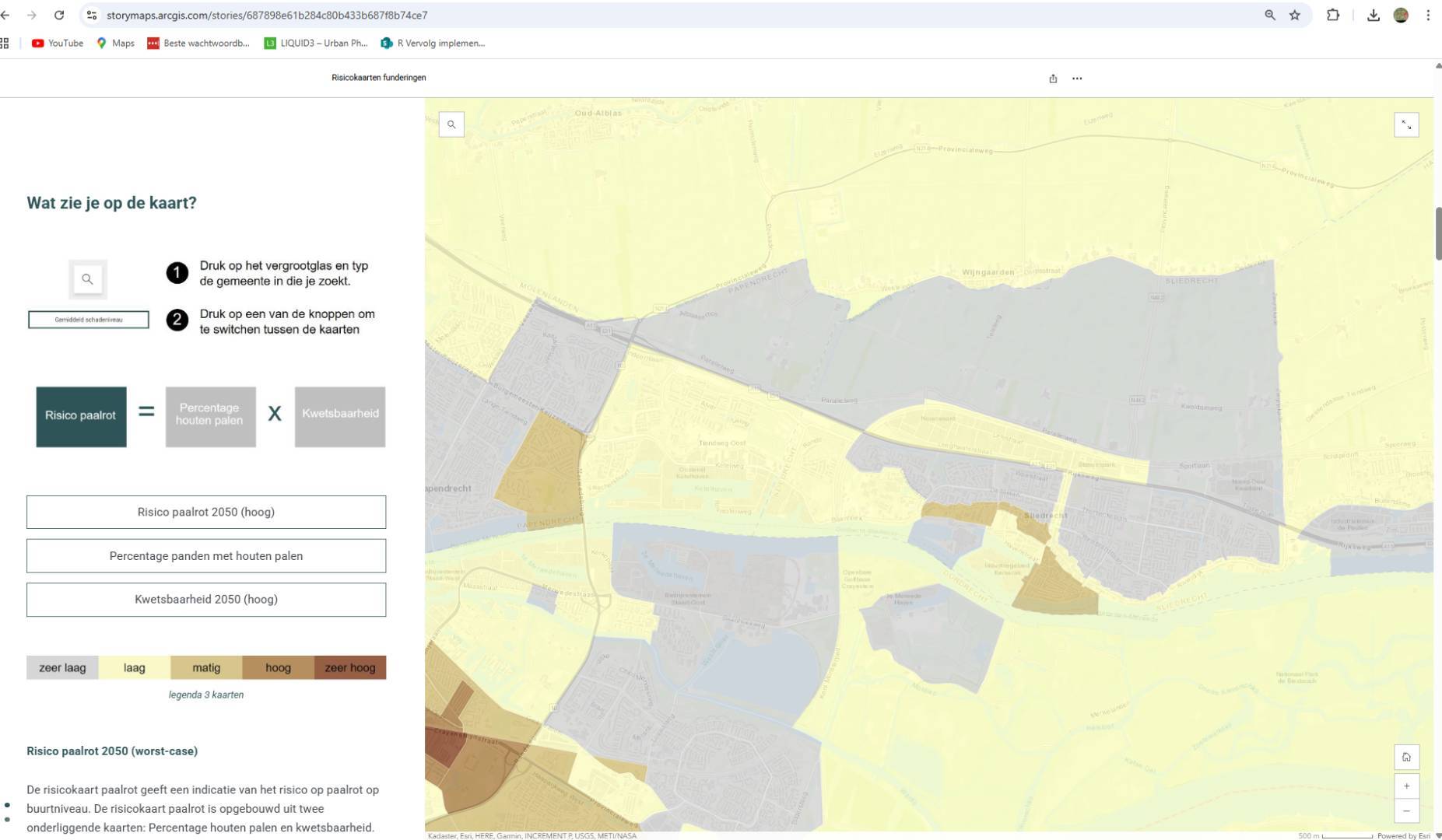Screen dimensions: 1442x840
Task: Zoom out on the map
Action: [x=1406, y=811]
